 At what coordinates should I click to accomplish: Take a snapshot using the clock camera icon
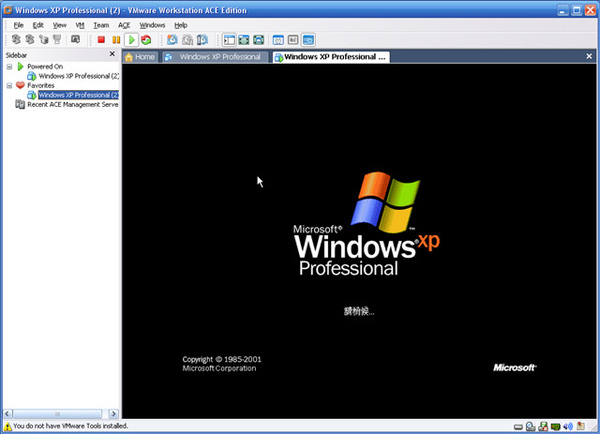(x=172, y=39)
